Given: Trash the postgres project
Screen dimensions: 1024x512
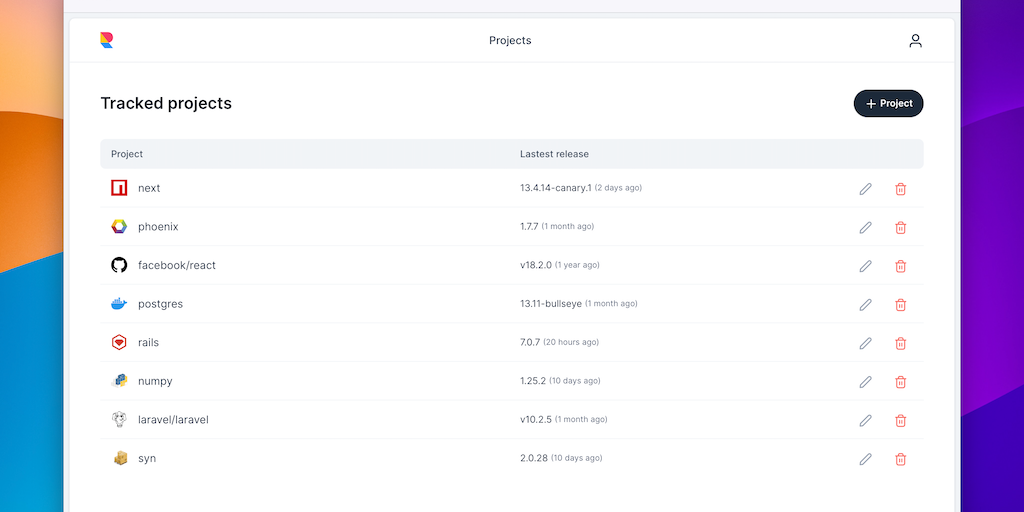Looking at the screenshot, I should click(x=900, y=304).
